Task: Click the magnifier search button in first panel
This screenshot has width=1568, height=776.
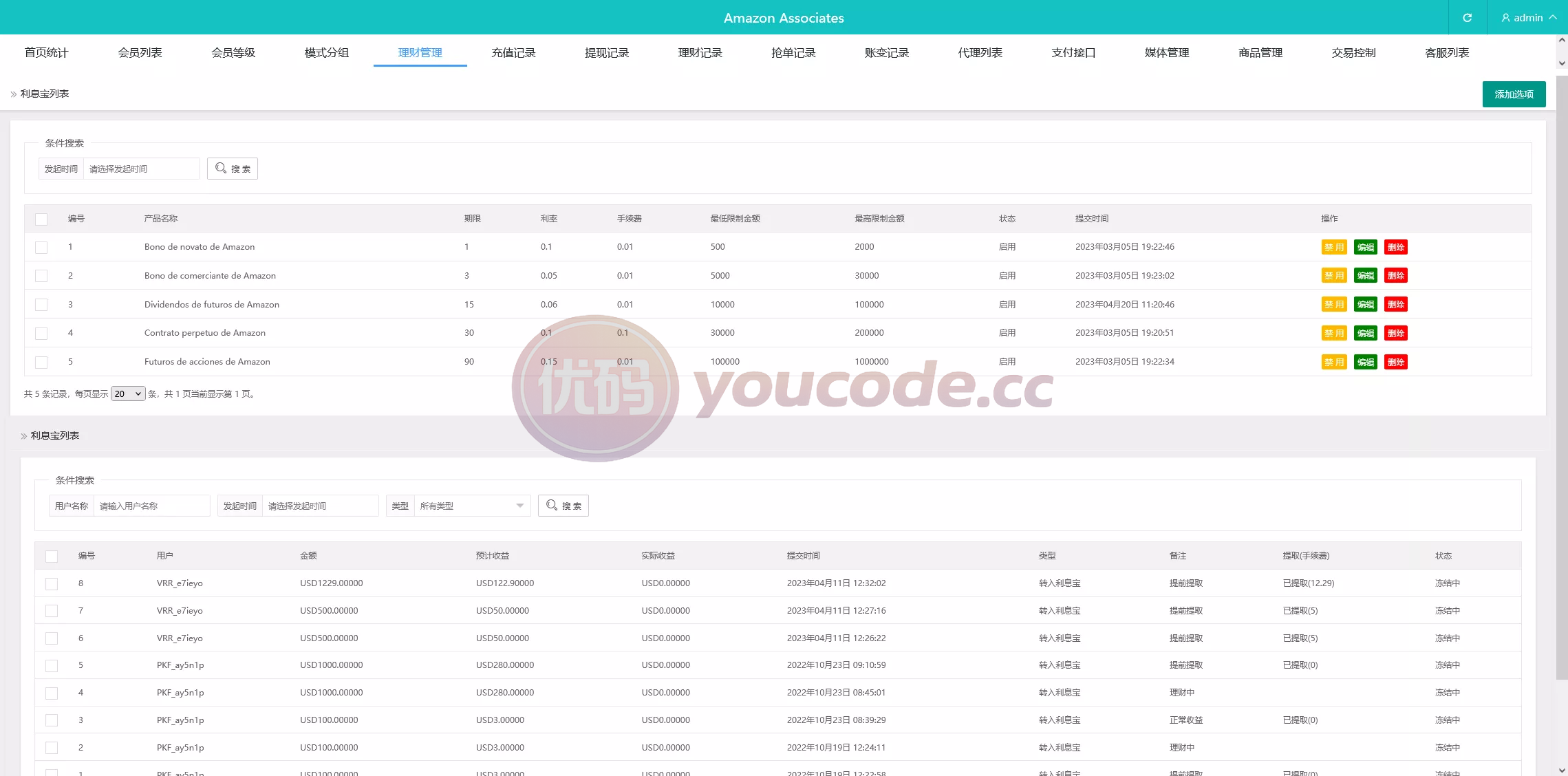Action: pos(233,169)
